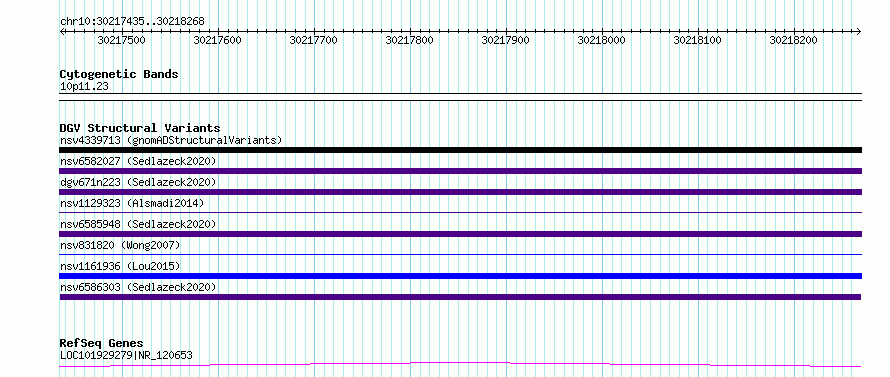The height and width of the screenshot is (377, 890).
Task: Click the Cytogenetic Bands track heading
Action: pos(119,74)
